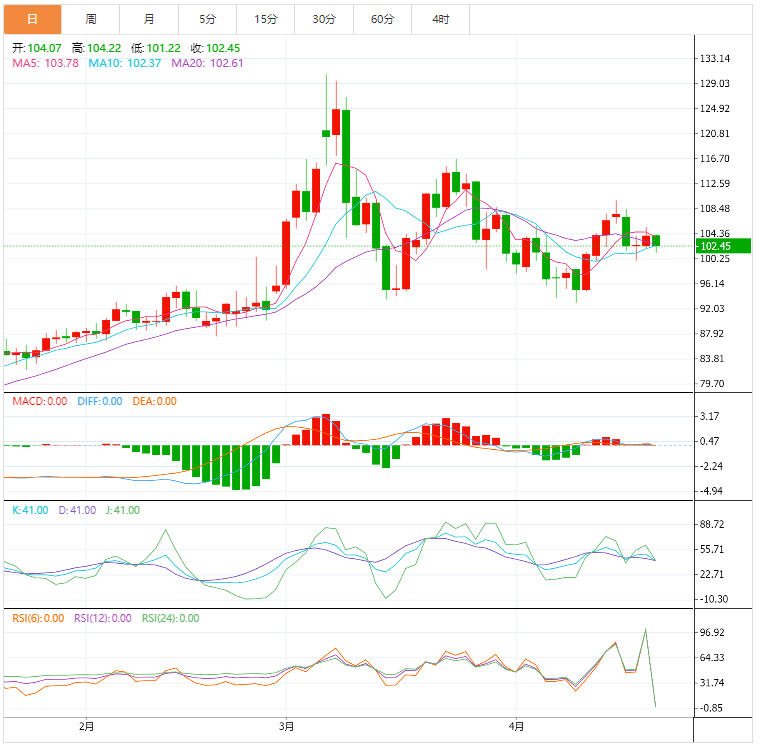Click the MA5: 103.78 legend
This screenshot has width=764, height=751.
[x=45, y=63]
